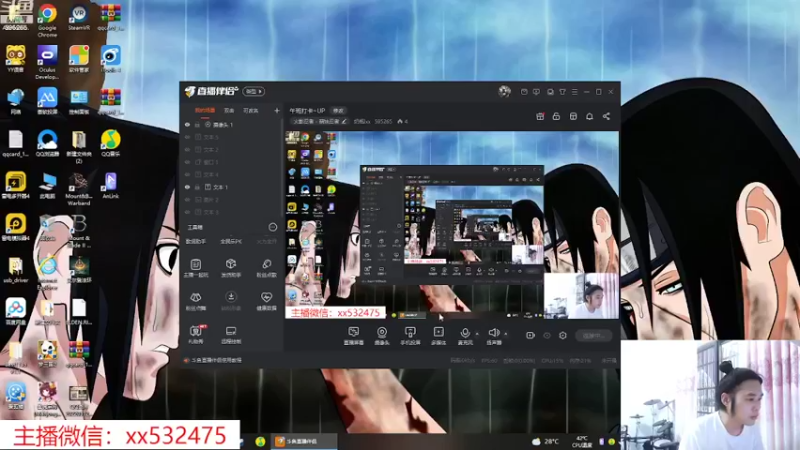Open the 远程控制 remote control tool
800x450 pixels.
pyautogui.click(x=231, y=335)
